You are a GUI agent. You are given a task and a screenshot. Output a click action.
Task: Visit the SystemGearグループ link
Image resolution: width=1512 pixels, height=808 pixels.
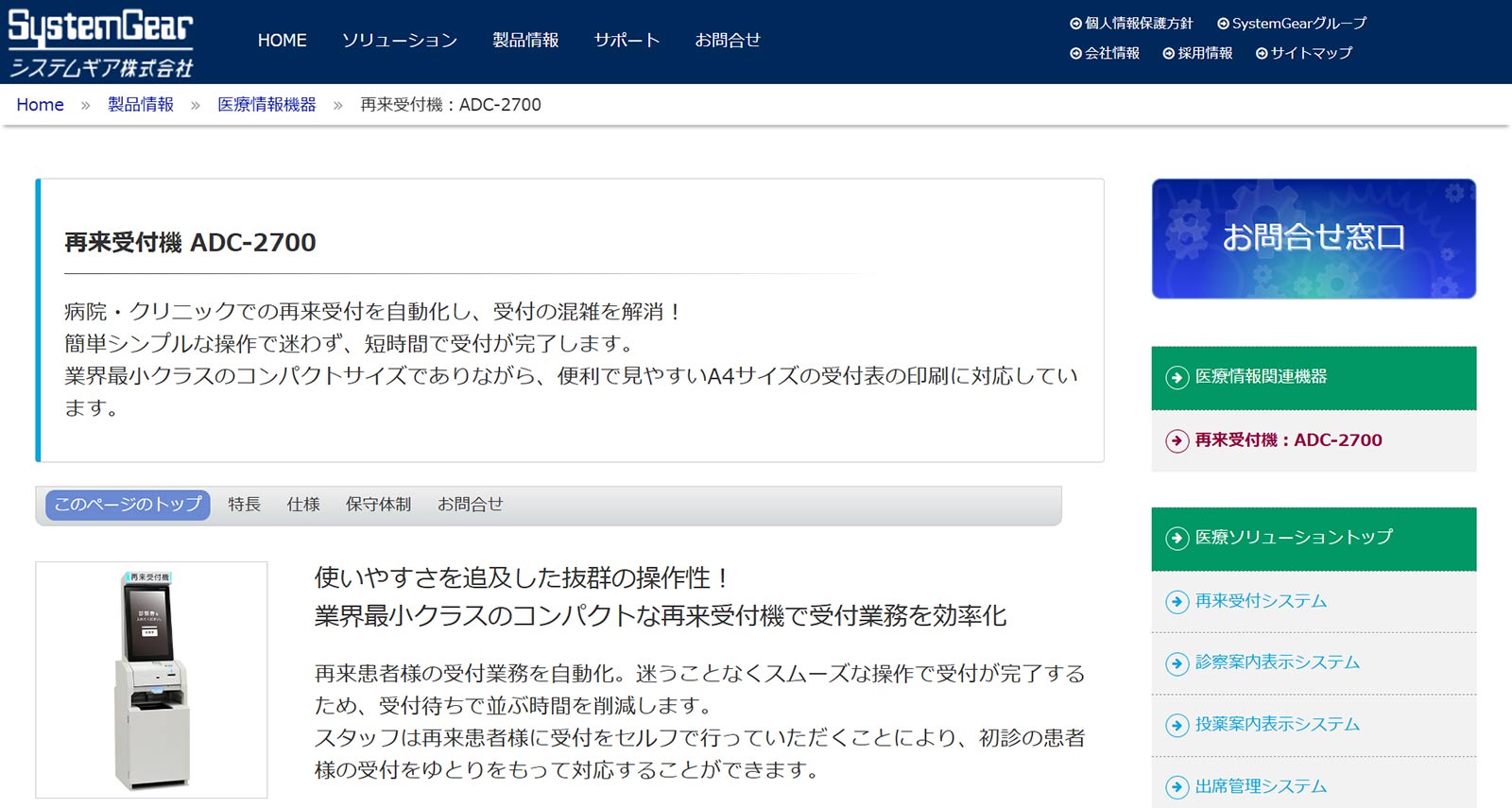click(1299, 24)
